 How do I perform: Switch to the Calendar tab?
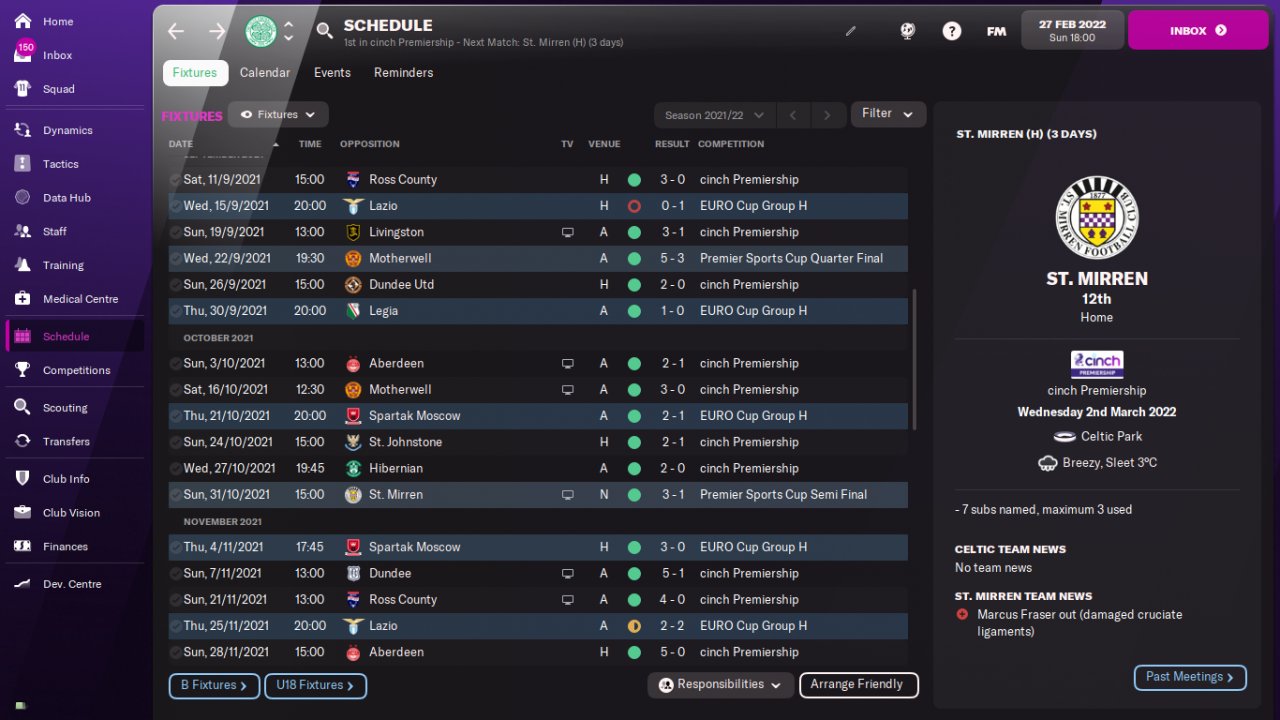265,73
